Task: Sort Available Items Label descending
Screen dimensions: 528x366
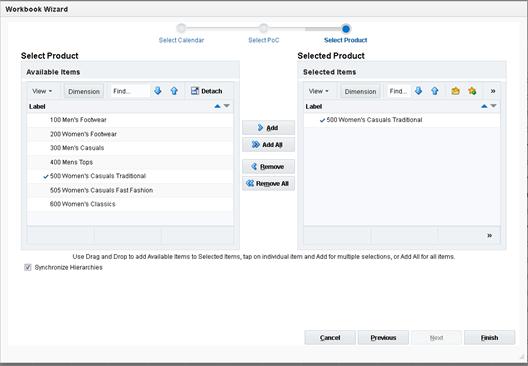Action: (227, 106)
